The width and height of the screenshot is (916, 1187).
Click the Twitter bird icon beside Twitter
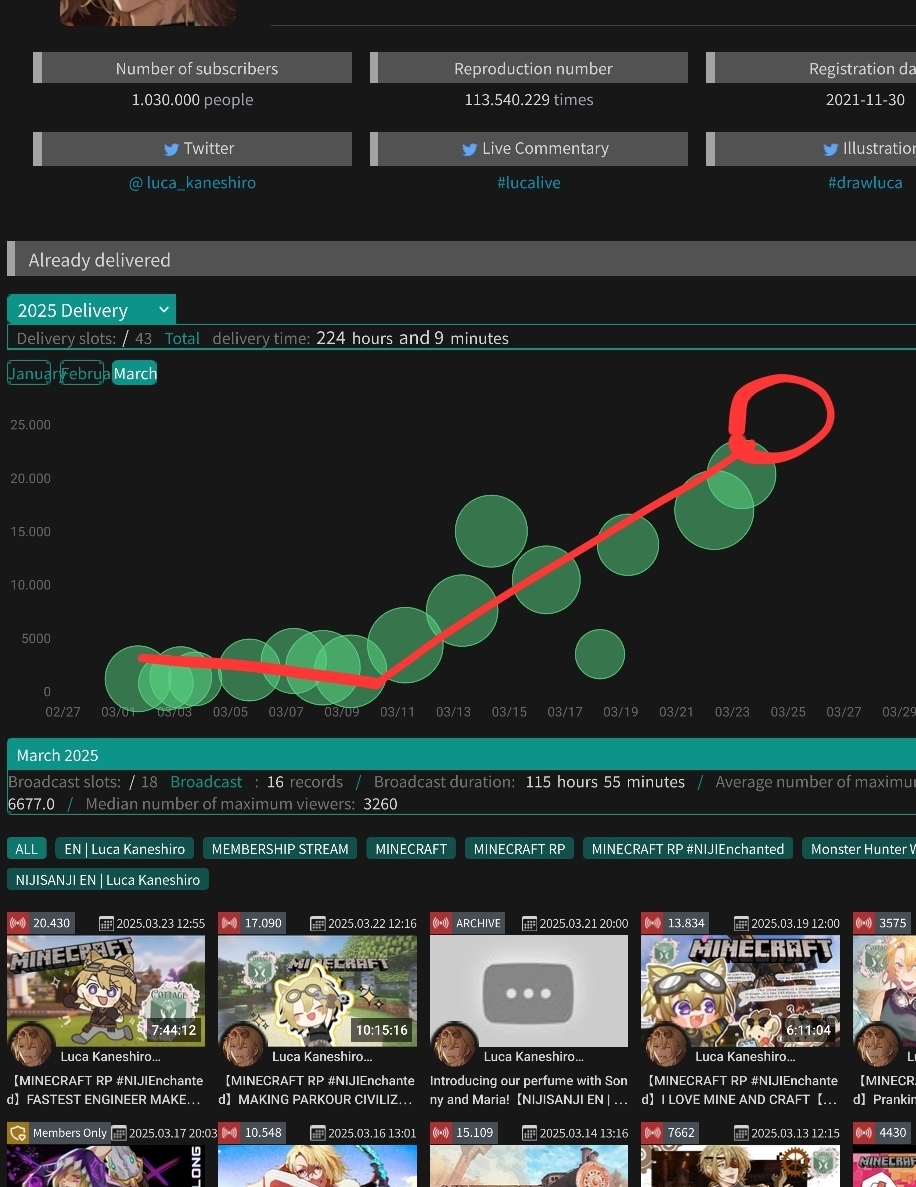click(172, 149)
